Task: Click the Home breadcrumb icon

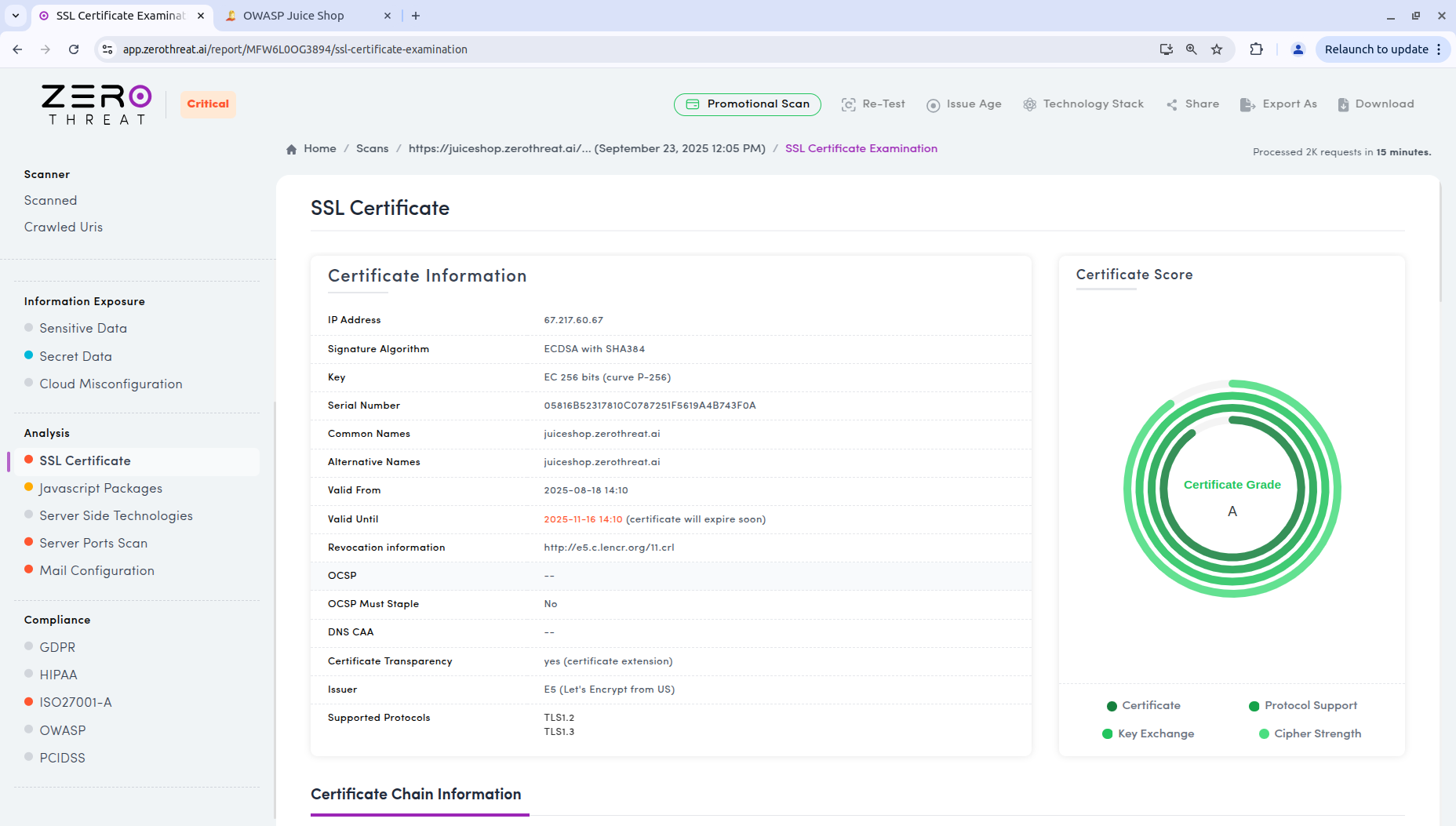Action: [x=292, y=149]
